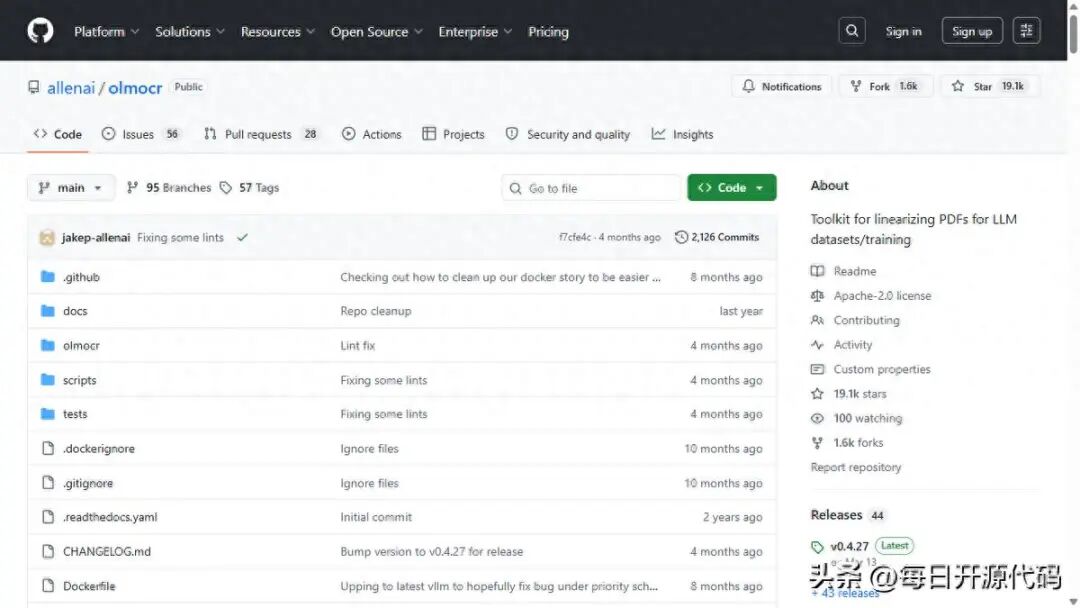Open the docs folder
This screenshot has width=1080, height=608.
(75, 311)
